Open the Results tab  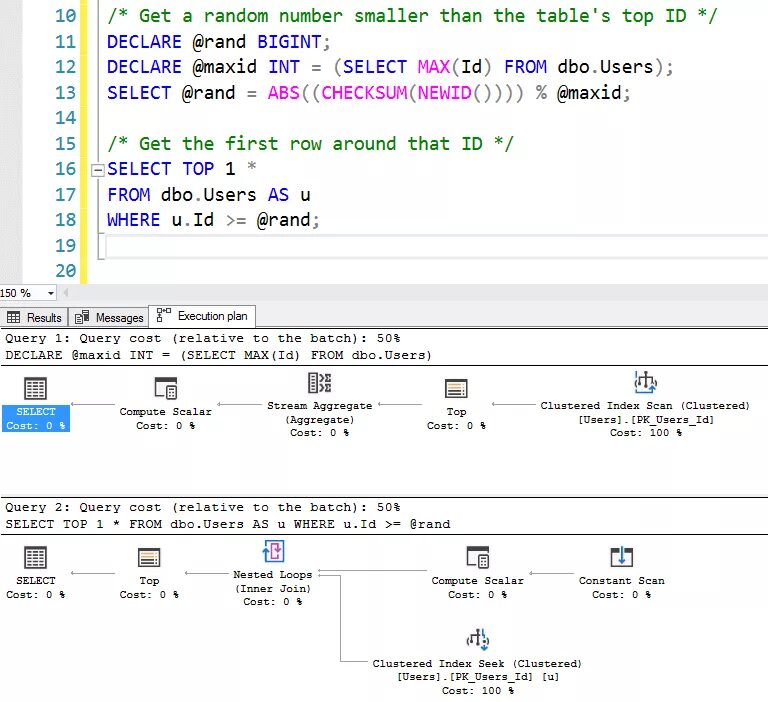(34, 317)
